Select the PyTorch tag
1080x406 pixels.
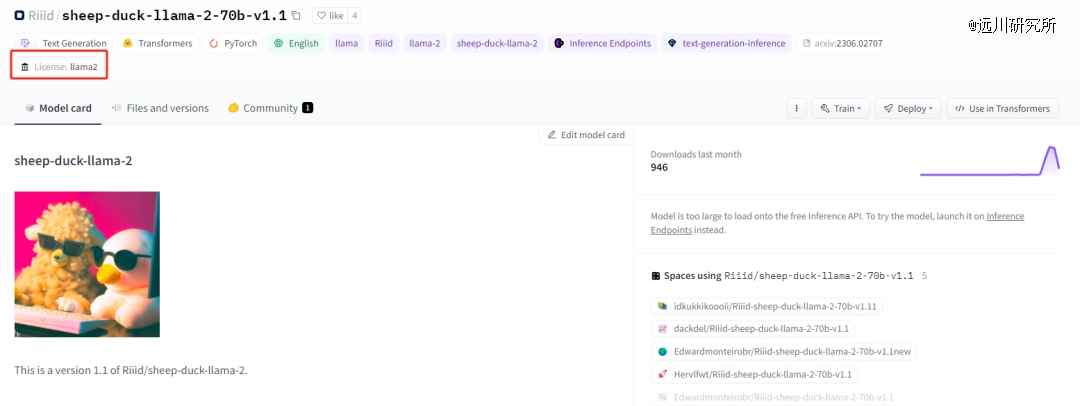coord(233,43)
